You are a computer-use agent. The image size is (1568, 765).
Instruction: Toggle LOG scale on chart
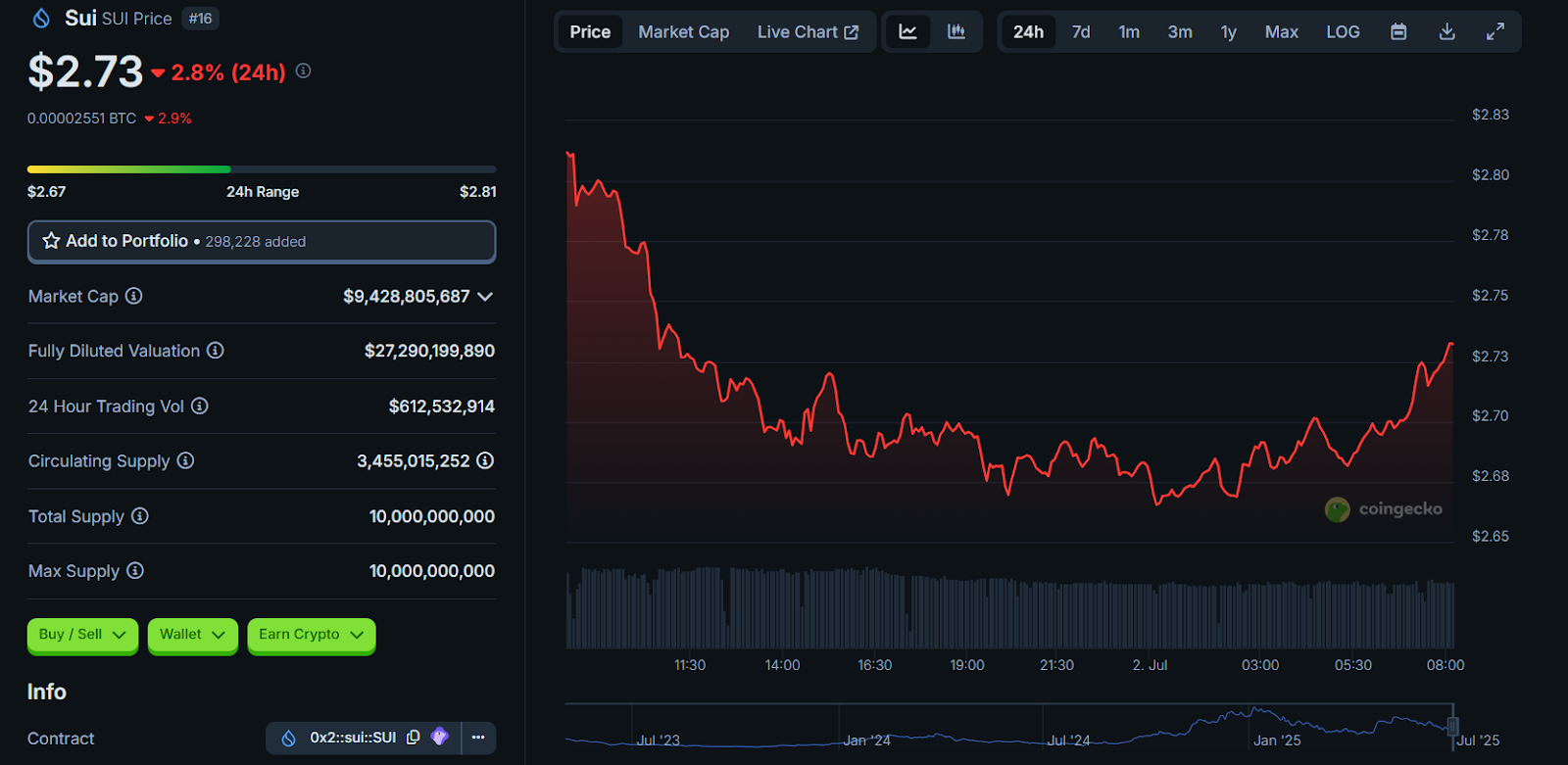pos(1343,31)
